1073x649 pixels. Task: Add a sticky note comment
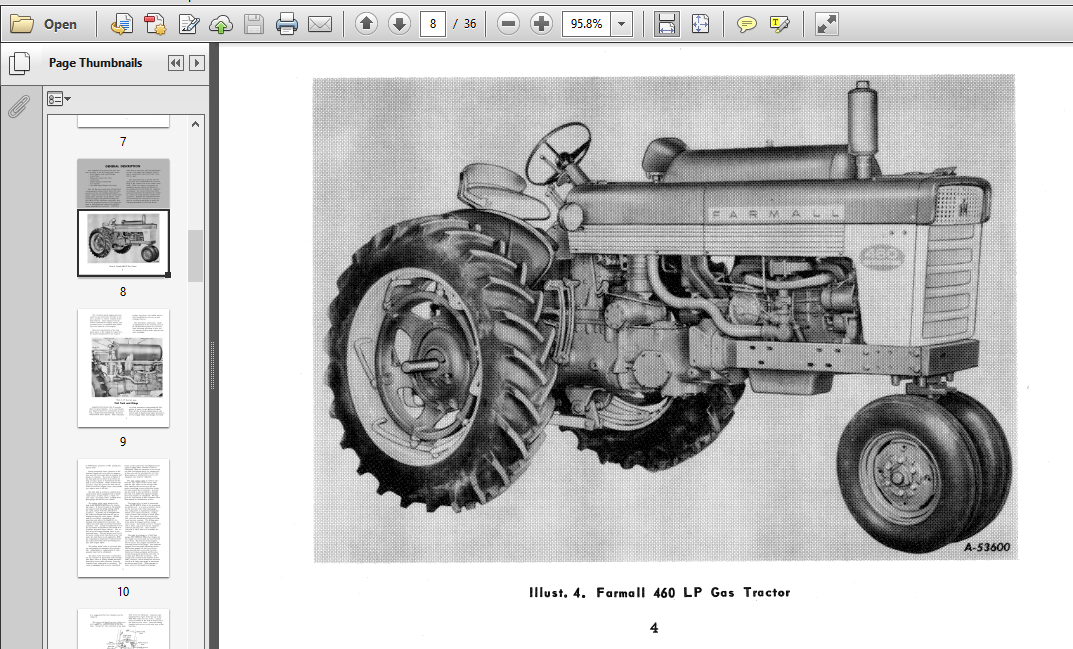tap(747, 25)
